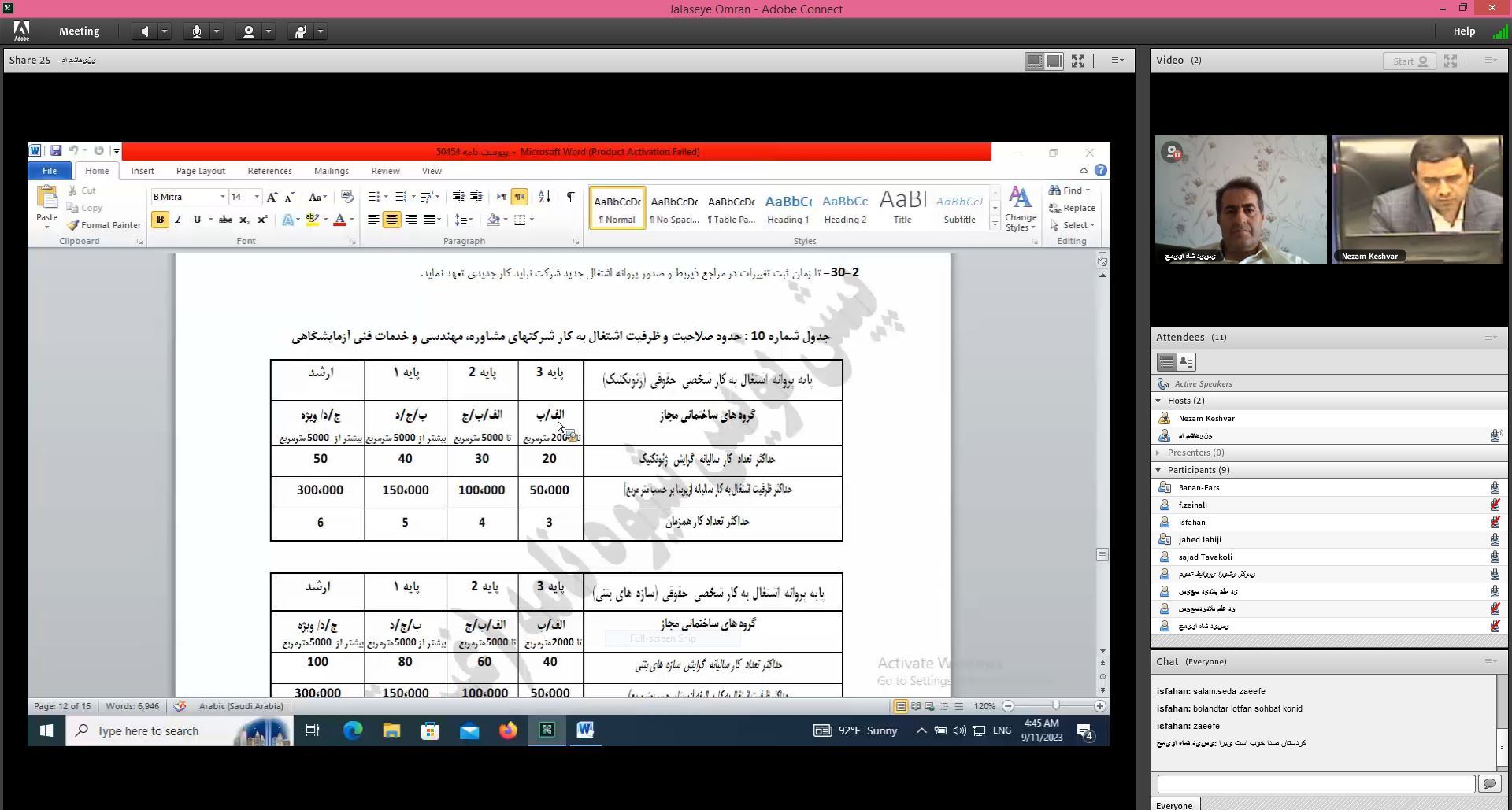Open Microsoft Edge from taskbar
Viewport: 1512px width, 810px height.
point(352,730)
